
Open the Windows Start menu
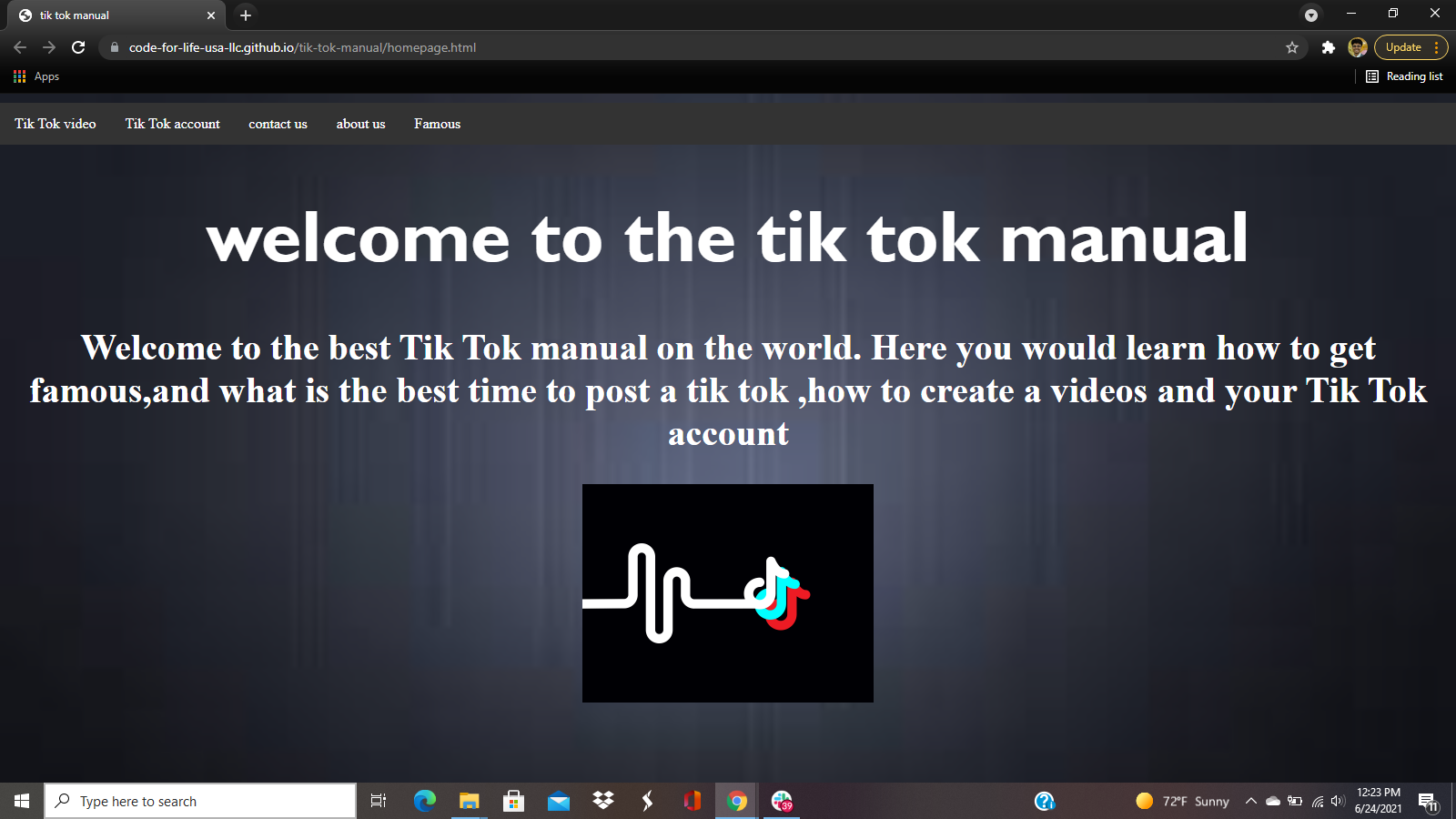[22, 801]
